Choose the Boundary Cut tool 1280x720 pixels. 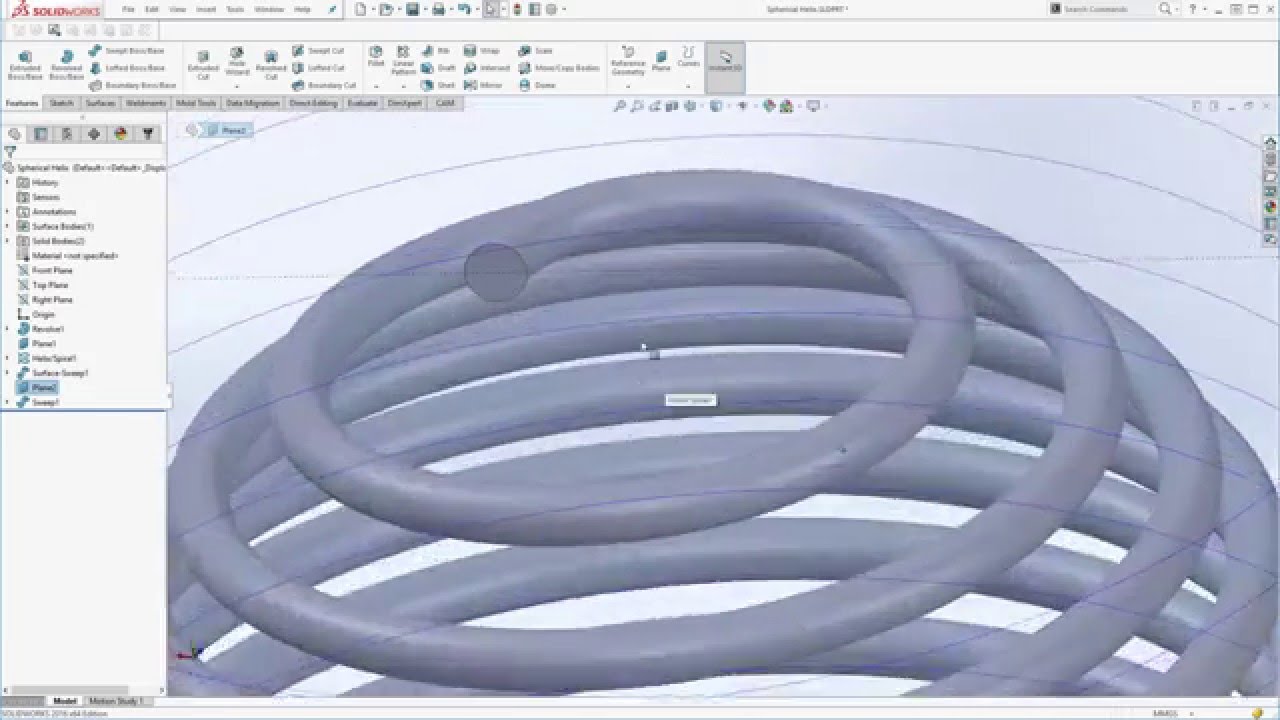click(324, 85)
